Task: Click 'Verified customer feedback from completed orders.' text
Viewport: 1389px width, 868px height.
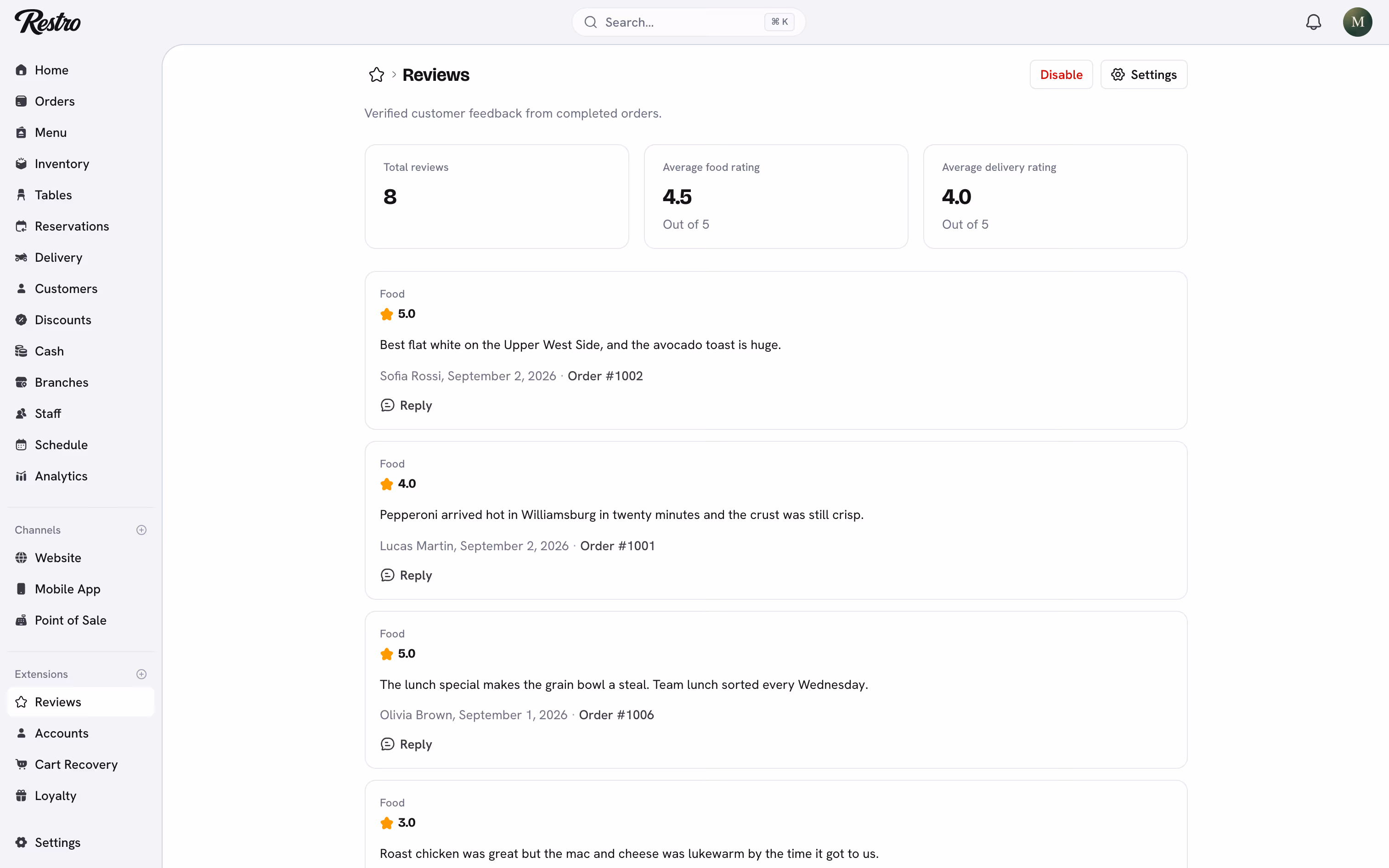Action: [513, 113]
